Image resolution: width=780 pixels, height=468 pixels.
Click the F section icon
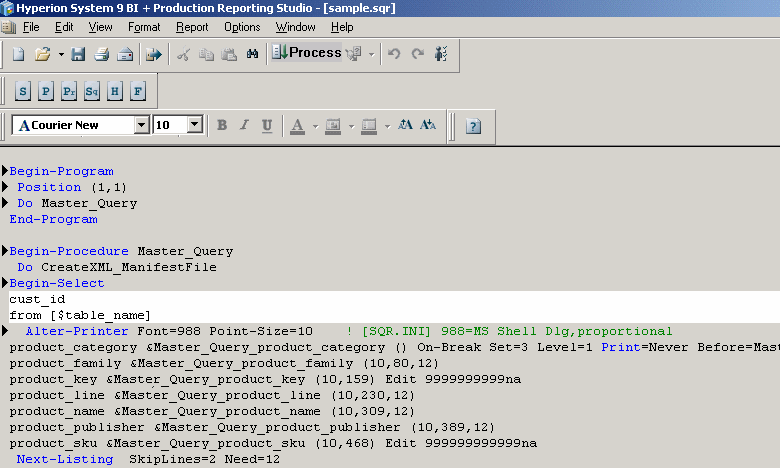coord(138,92)
